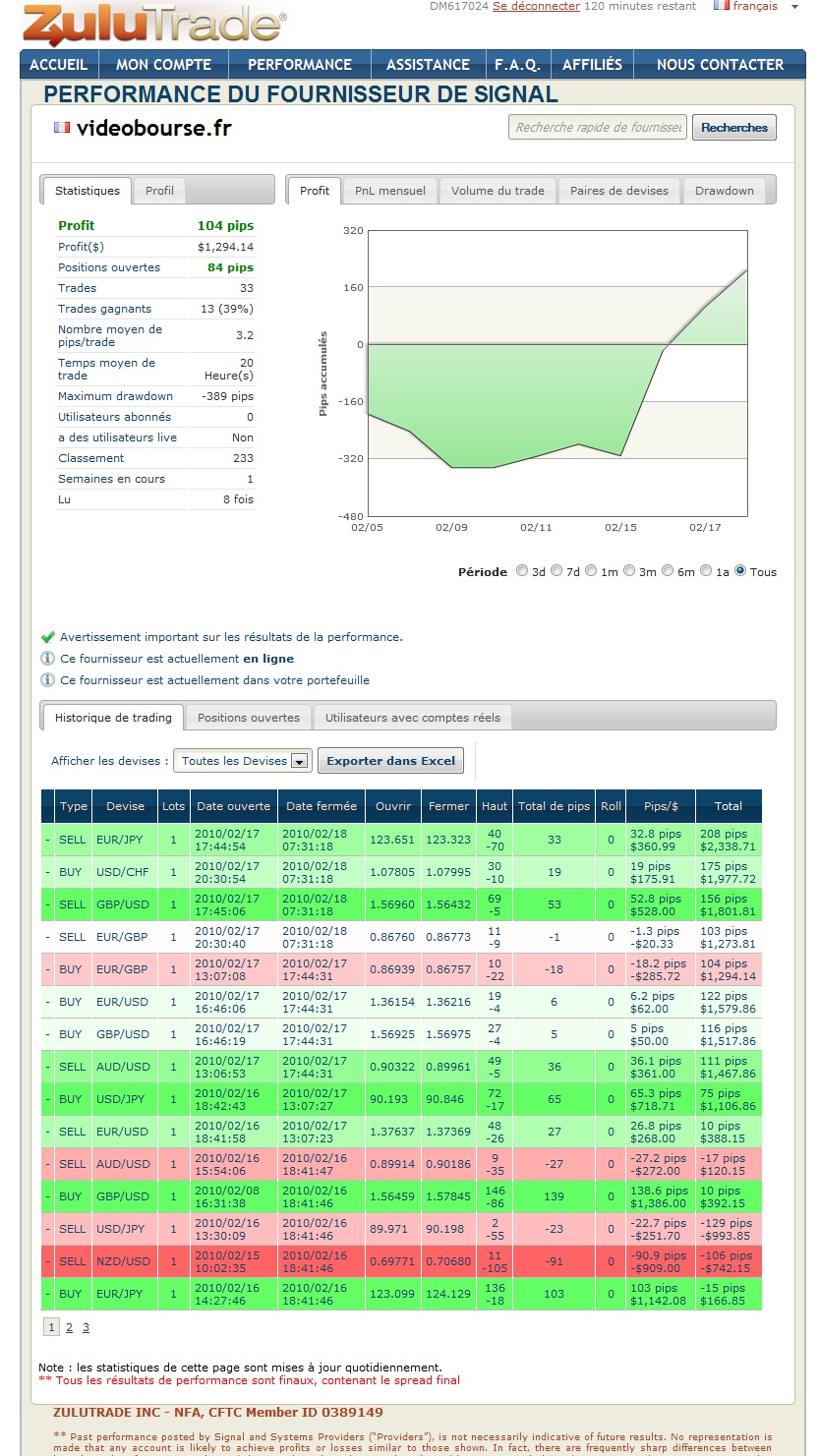This screenshot has width=819, height=1456.
Task: Click the info icon beside portfolio notice
Action: click(47, 680)
